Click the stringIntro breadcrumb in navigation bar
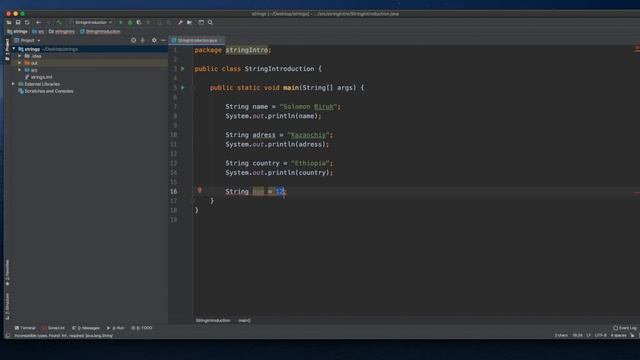Image resolution: width=640 pixels, height=360 pixels. (62, 31)
